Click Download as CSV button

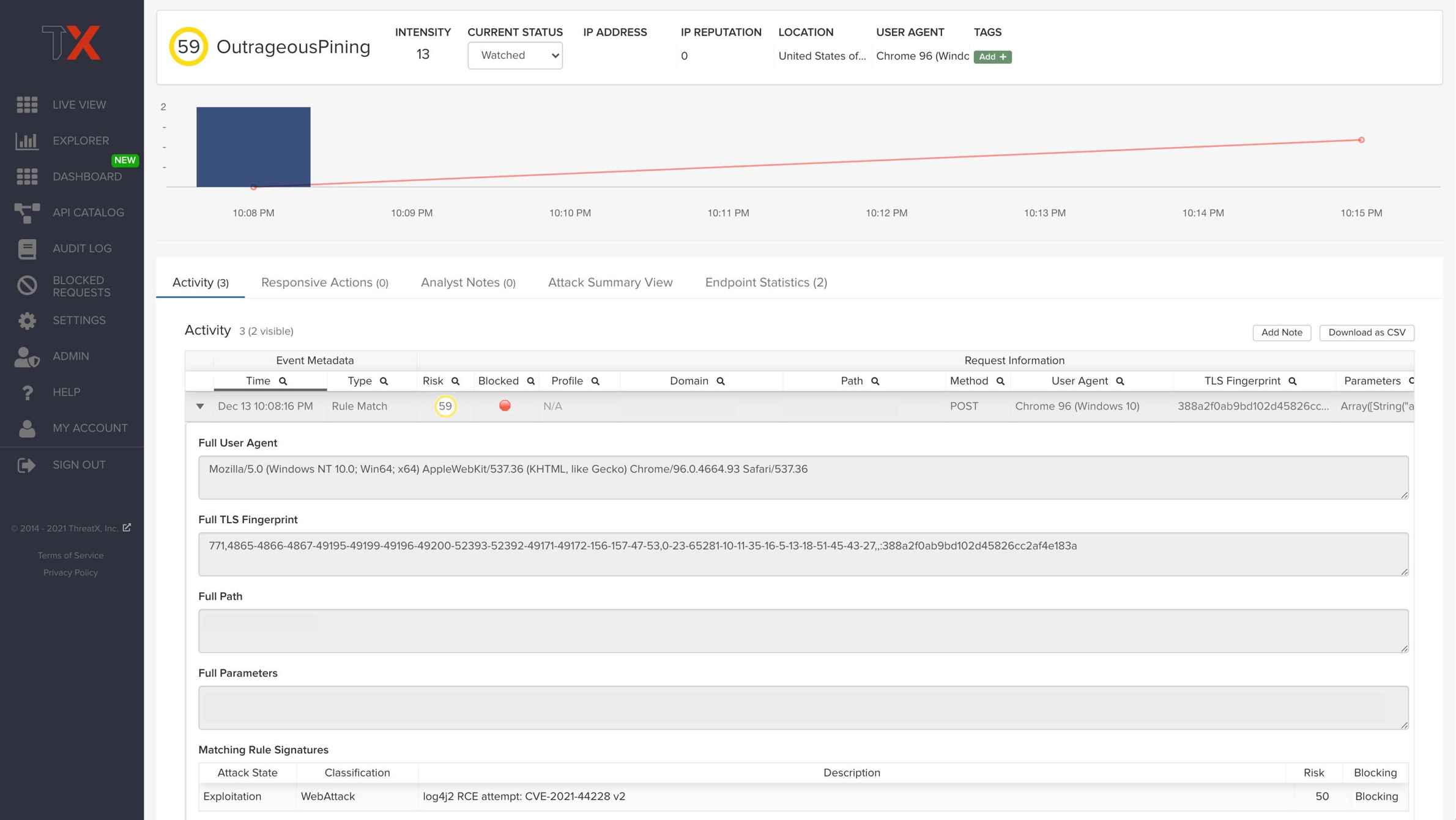(1367, 332)
